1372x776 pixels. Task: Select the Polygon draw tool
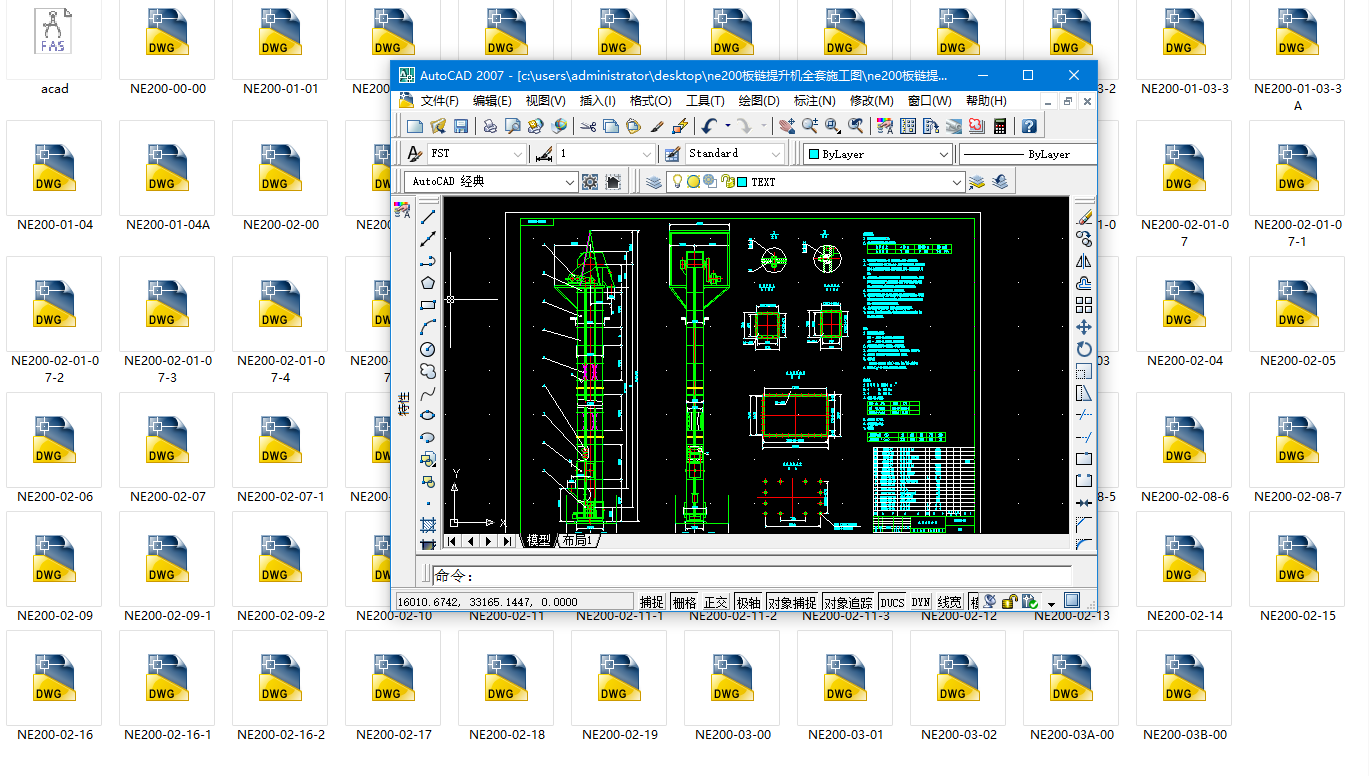(428, 283)
